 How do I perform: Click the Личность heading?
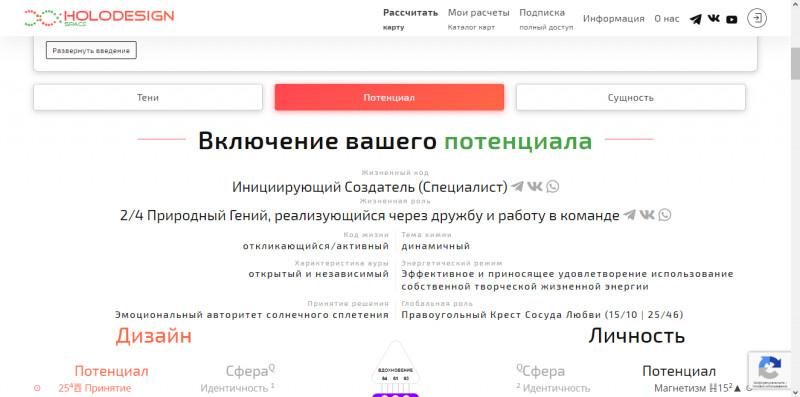coord(636,336)
